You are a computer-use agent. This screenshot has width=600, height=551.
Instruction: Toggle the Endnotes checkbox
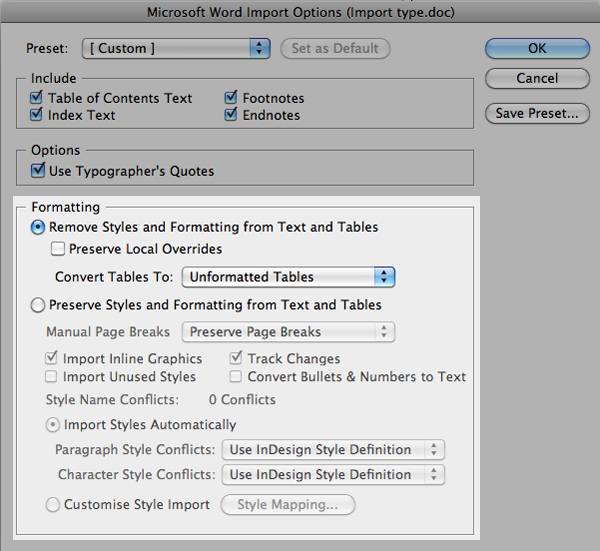[x=231, y=114]
